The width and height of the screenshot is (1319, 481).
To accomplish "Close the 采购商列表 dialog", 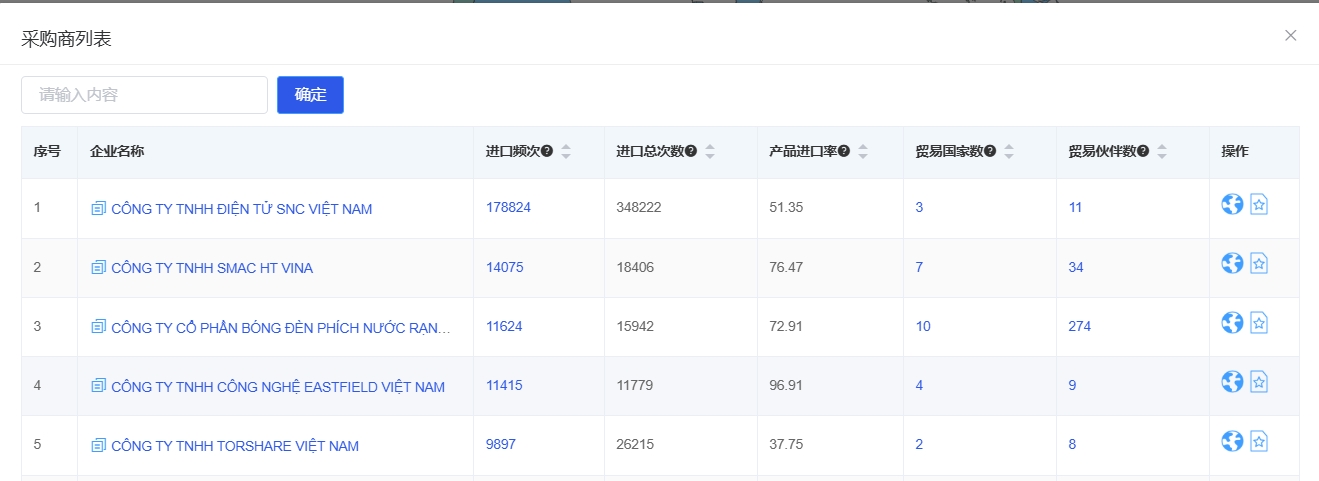I will 1290,36.
